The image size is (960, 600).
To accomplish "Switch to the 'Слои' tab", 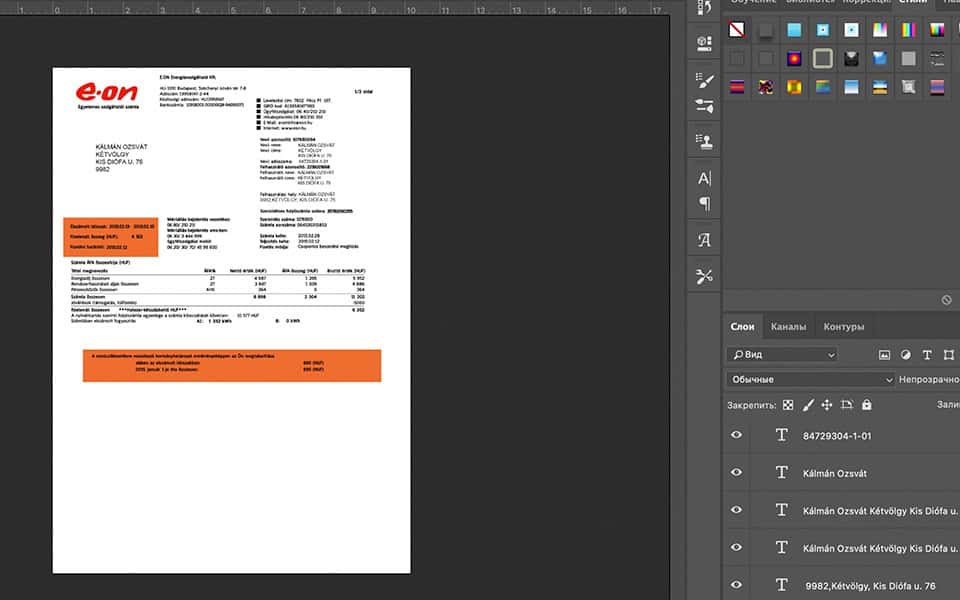I will point(742,327).
